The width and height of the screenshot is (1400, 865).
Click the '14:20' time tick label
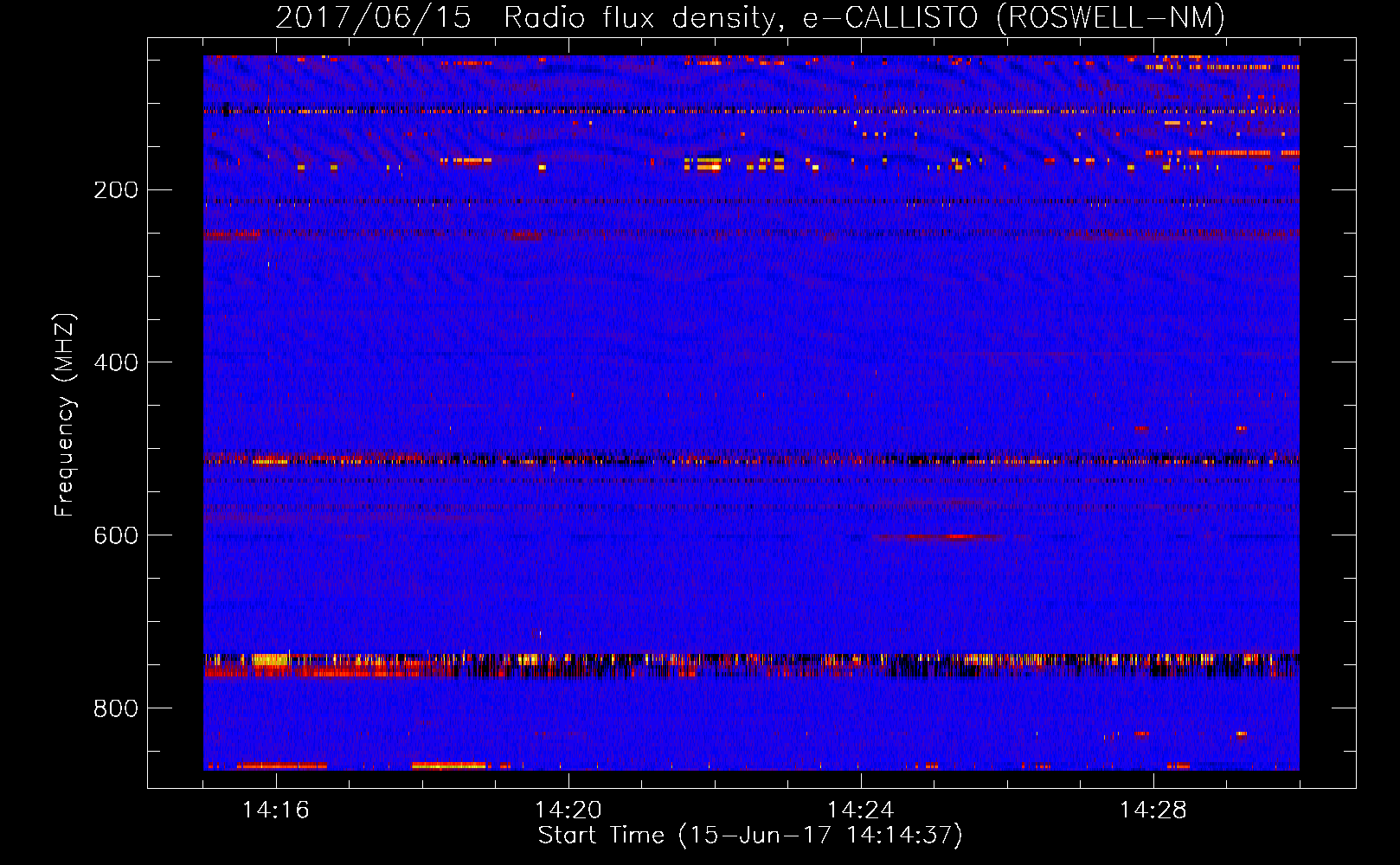coord(568,811)
